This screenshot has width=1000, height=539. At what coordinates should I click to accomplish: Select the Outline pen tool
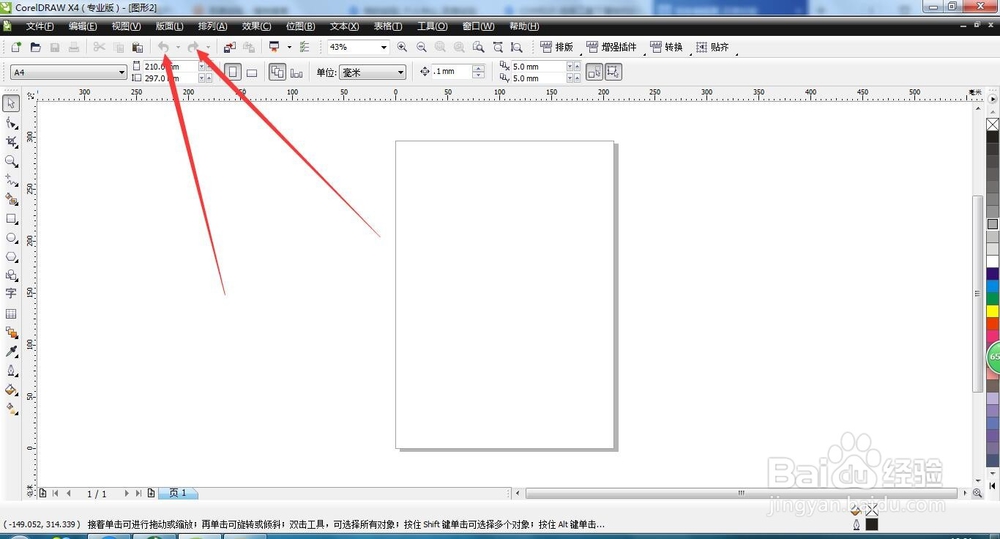point(11,371)
